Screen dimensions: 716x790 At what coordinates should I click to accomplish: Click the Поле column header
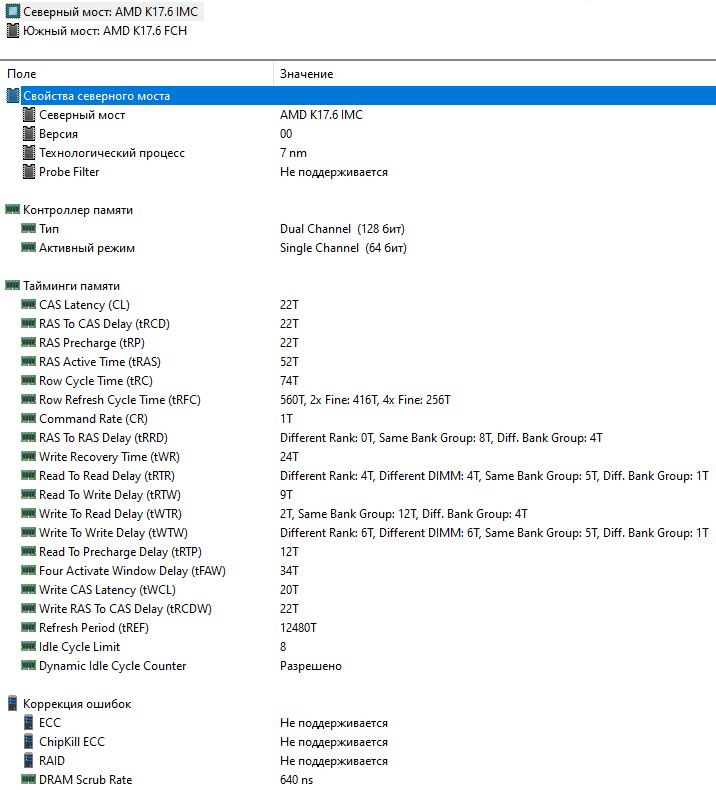[x=22, y=74]
